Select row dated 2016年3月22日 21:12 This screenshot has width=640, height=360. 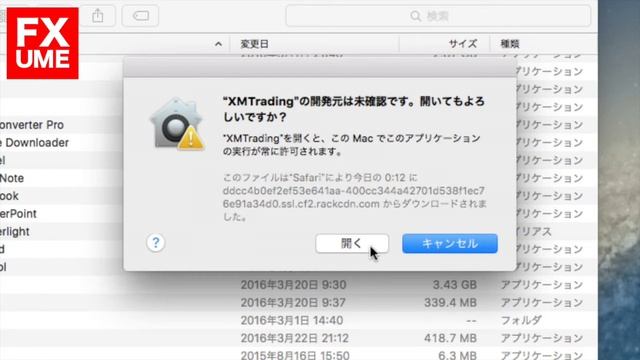[299, 338]
